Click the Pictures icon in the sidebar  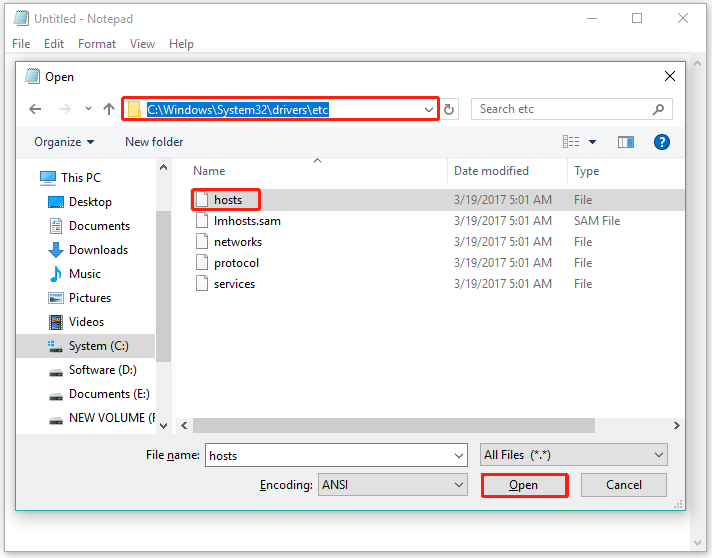[x=56, y=298]
